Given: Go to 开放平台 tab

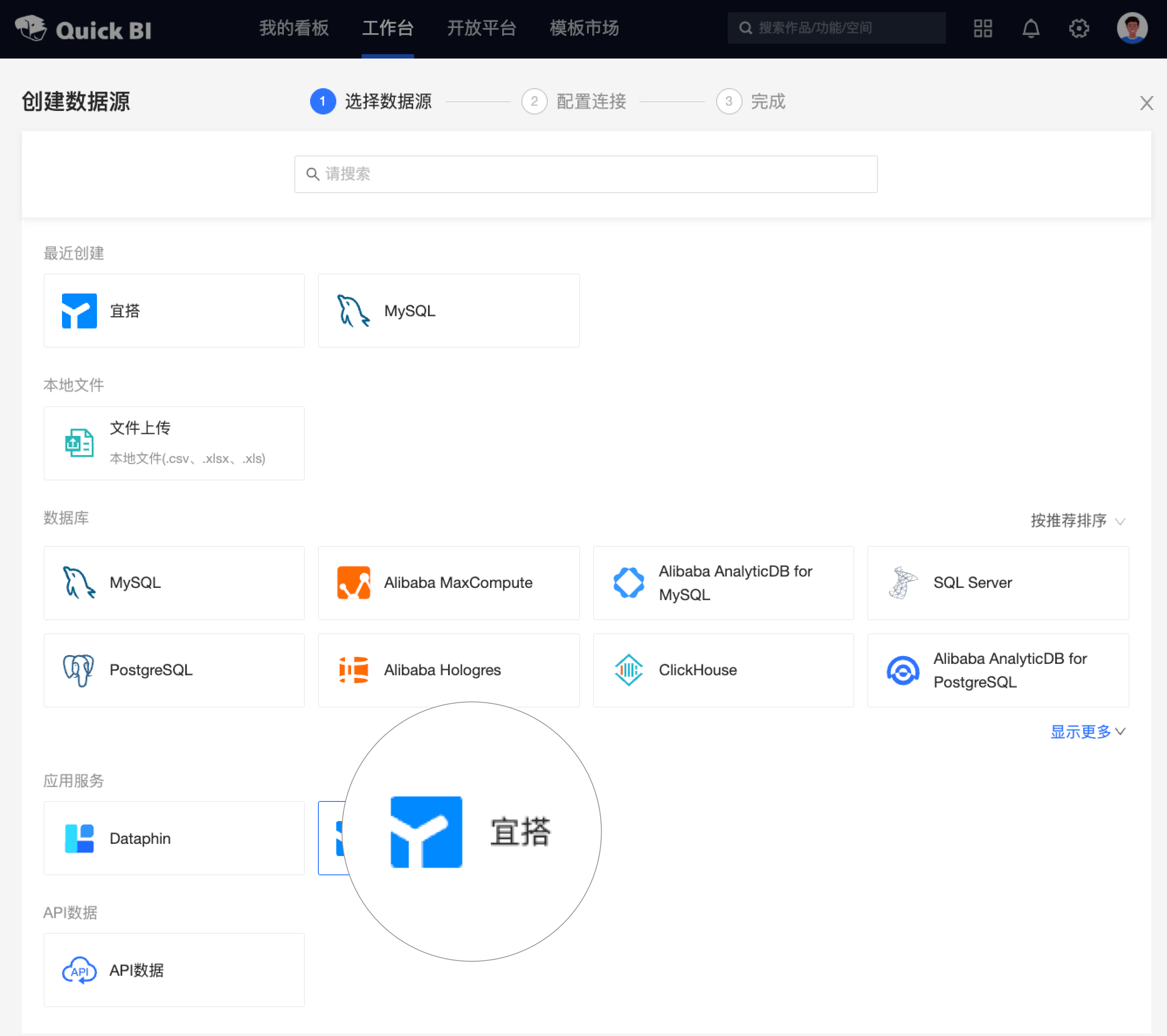Looking at the screenshot, I should tap(481, 28).
